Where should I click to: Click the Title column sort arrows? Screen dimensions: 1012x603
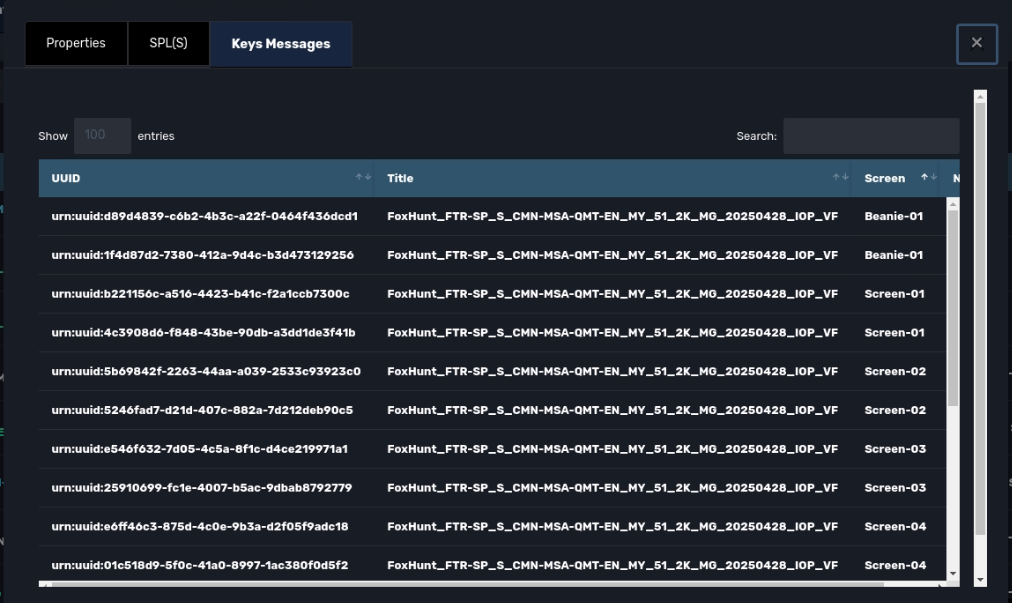tap(840, 178)
